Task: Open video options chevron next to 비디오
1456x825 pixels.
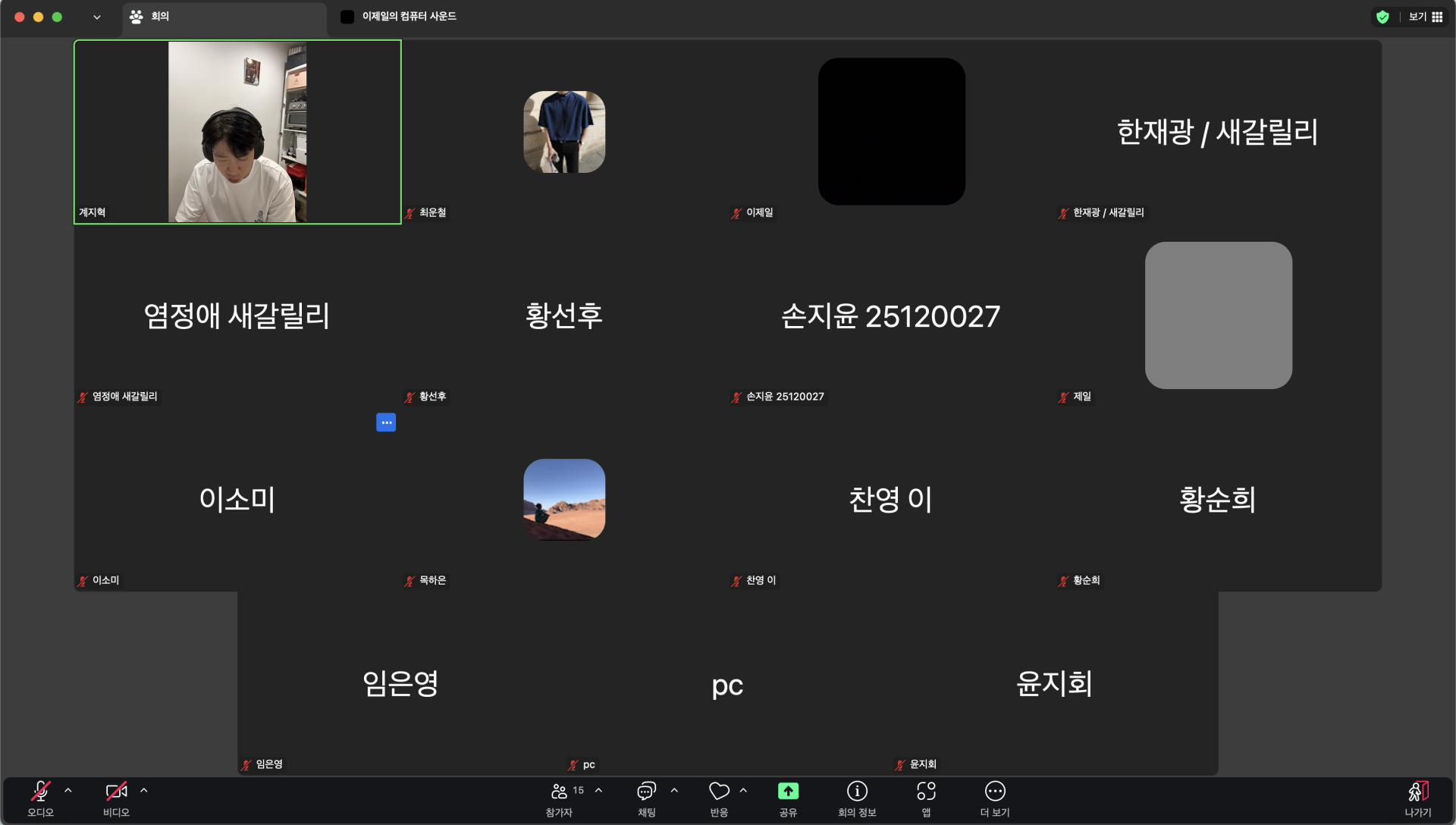Action: (x=144, y=790)
